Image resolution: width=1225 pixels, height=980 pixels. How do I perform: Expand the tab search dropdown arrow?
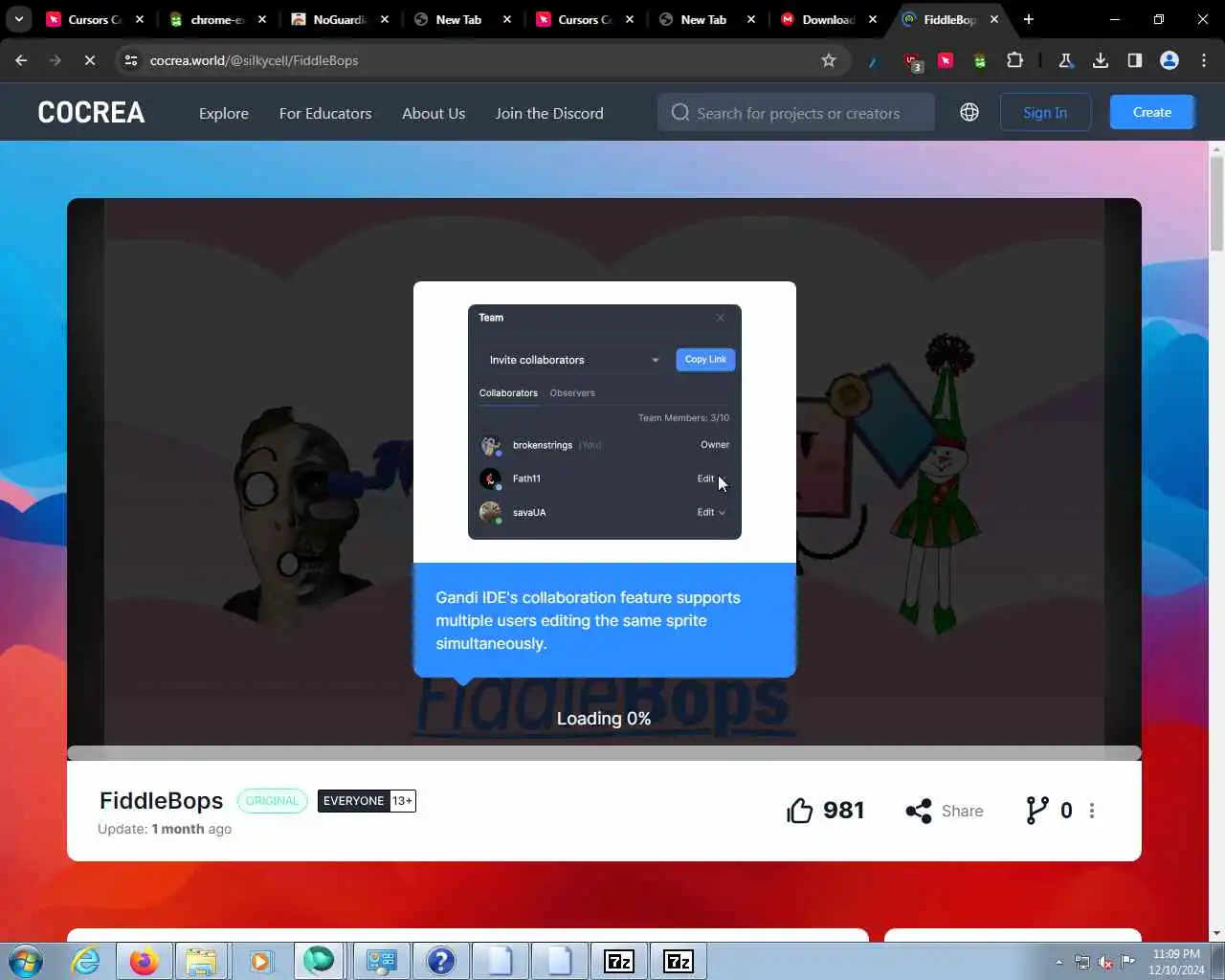[18, 19]
